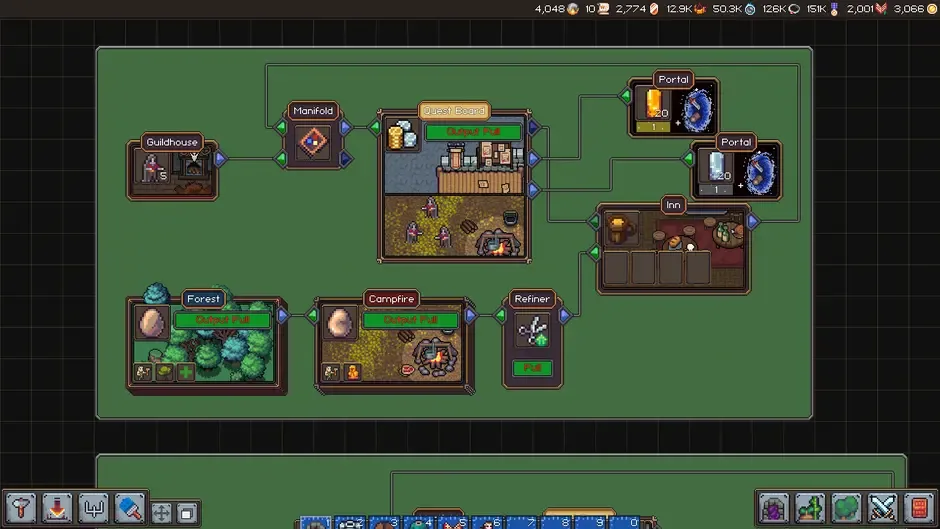Screen dimensions: 940x529
Task: Click the orange figure icon in Campfire
Action: click(352, 372)
